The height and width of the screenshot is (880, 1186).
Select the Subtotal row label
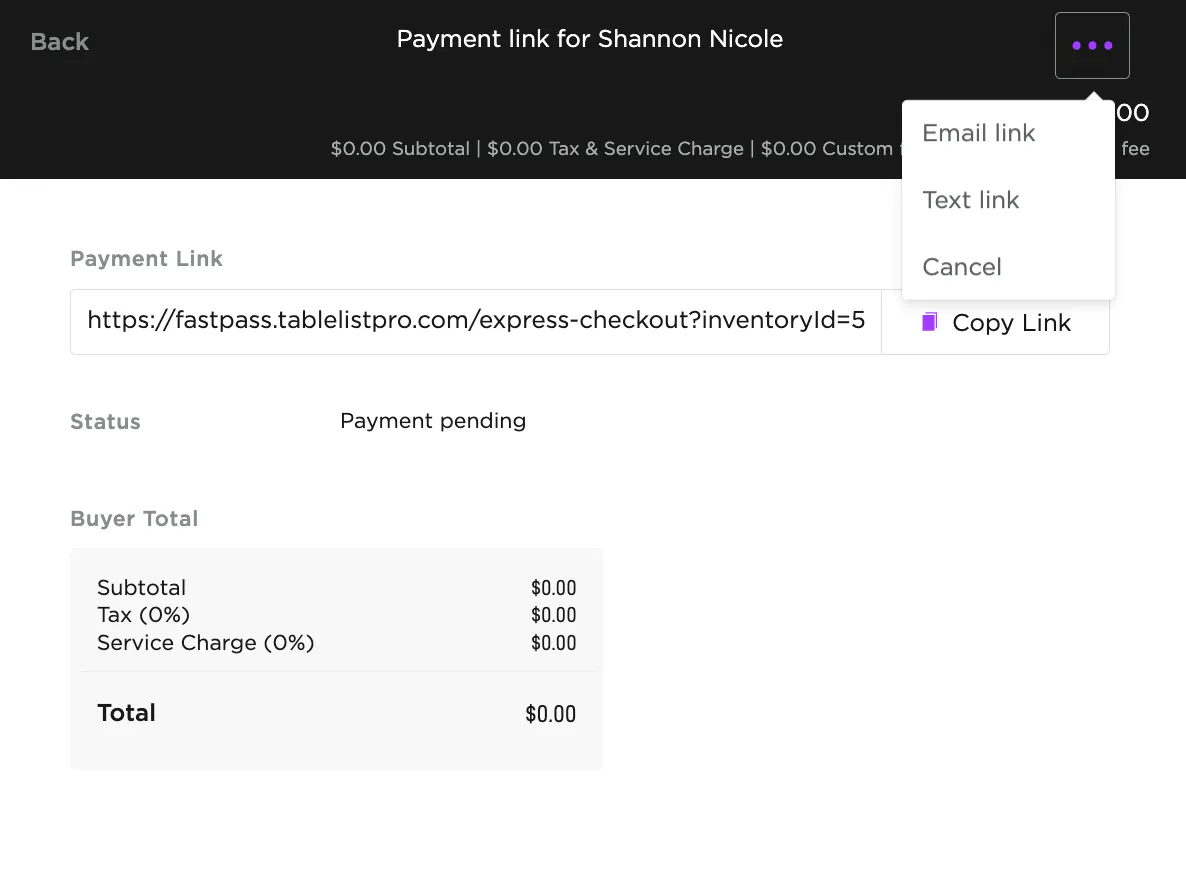(141, 588)
